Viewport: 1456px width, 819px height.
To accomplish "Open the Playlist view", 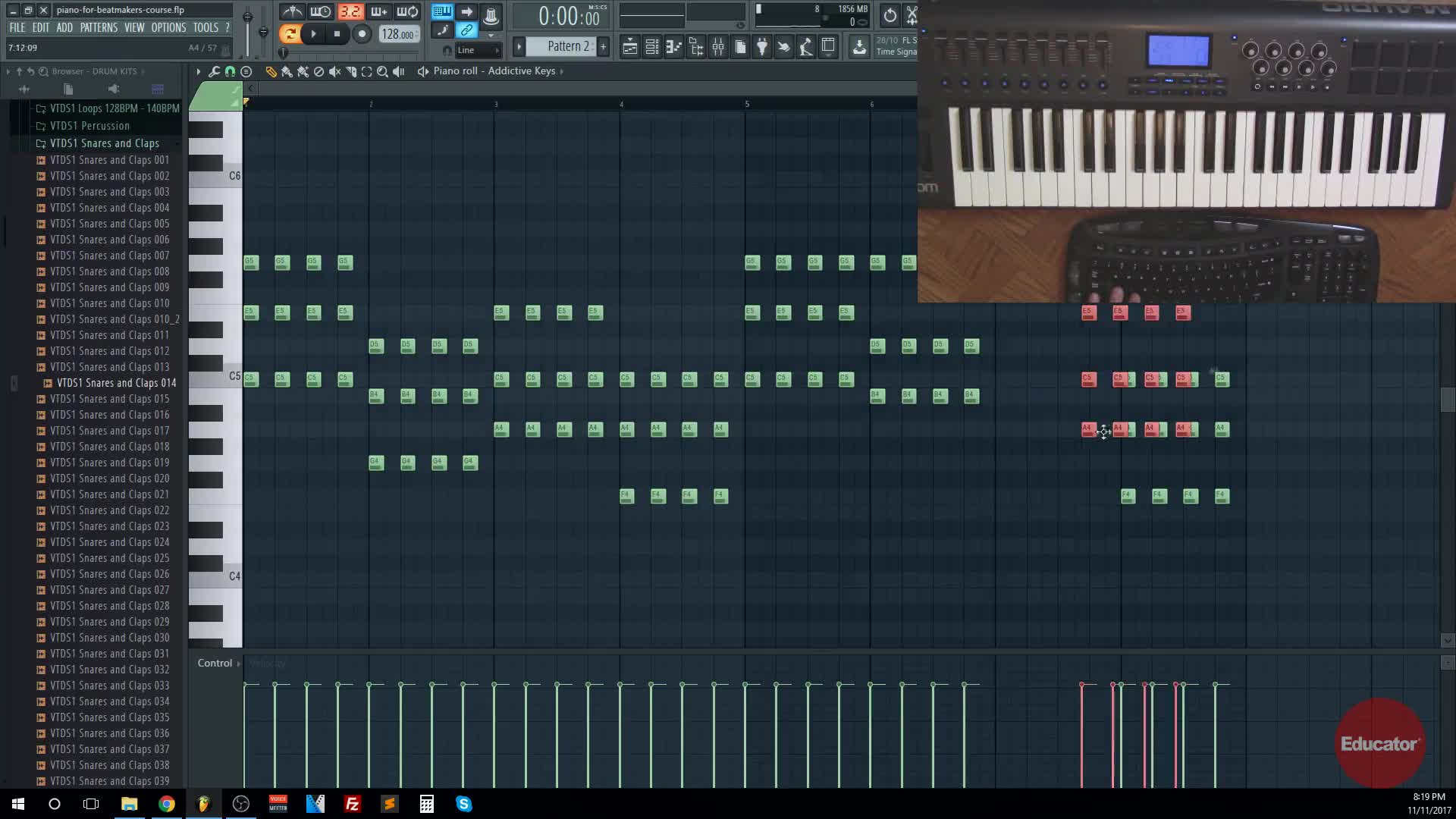I will click(629, 47).
